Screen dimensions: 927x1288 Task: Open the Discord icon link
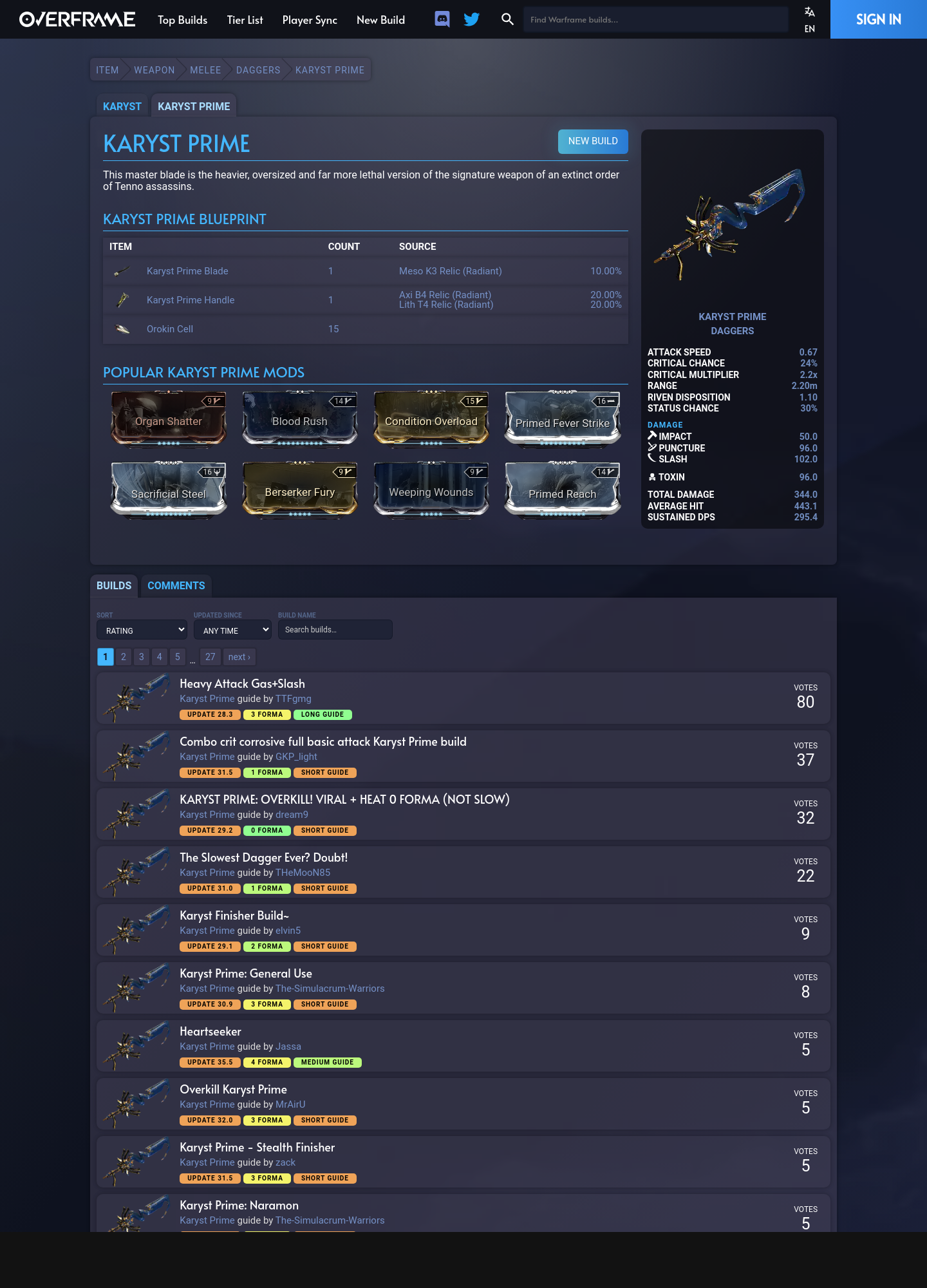point(442,19)
